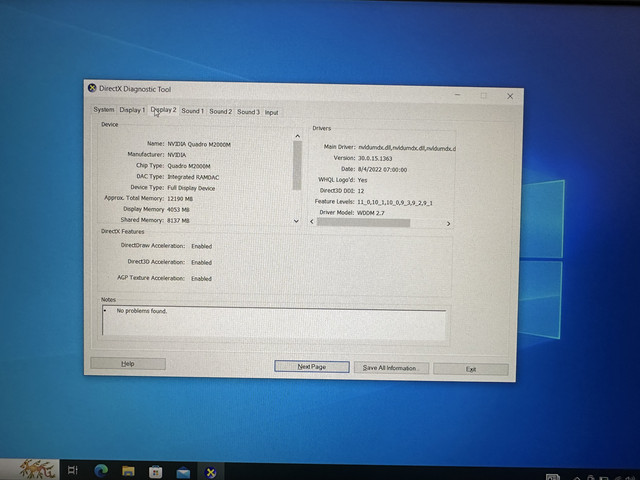Image resolution: width=640 pixels, height=480 pixels.
Task: Click the Drivers horizontal scrollbar thumb
Action: (363, 222)
